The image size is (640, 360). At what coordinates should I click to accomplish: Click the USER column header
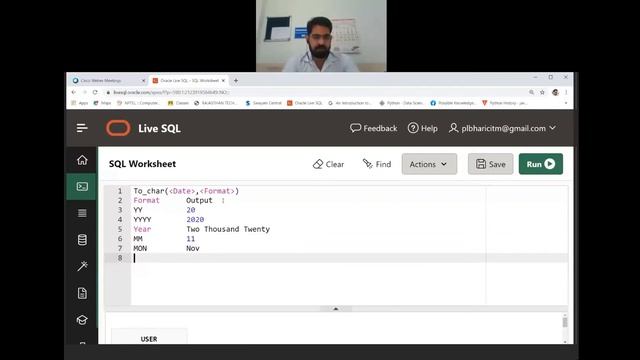point(149,339)
